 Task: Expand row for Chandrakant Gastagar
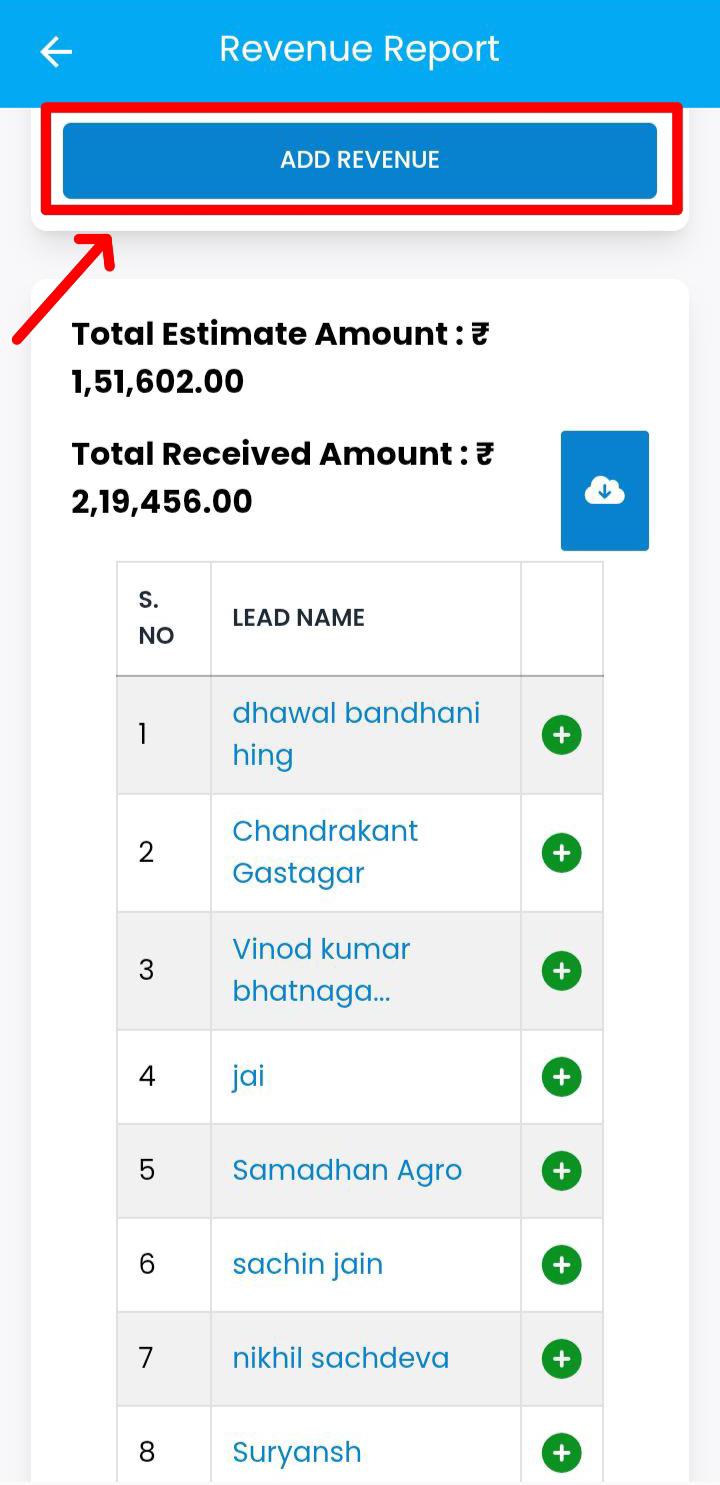point(561,853)
